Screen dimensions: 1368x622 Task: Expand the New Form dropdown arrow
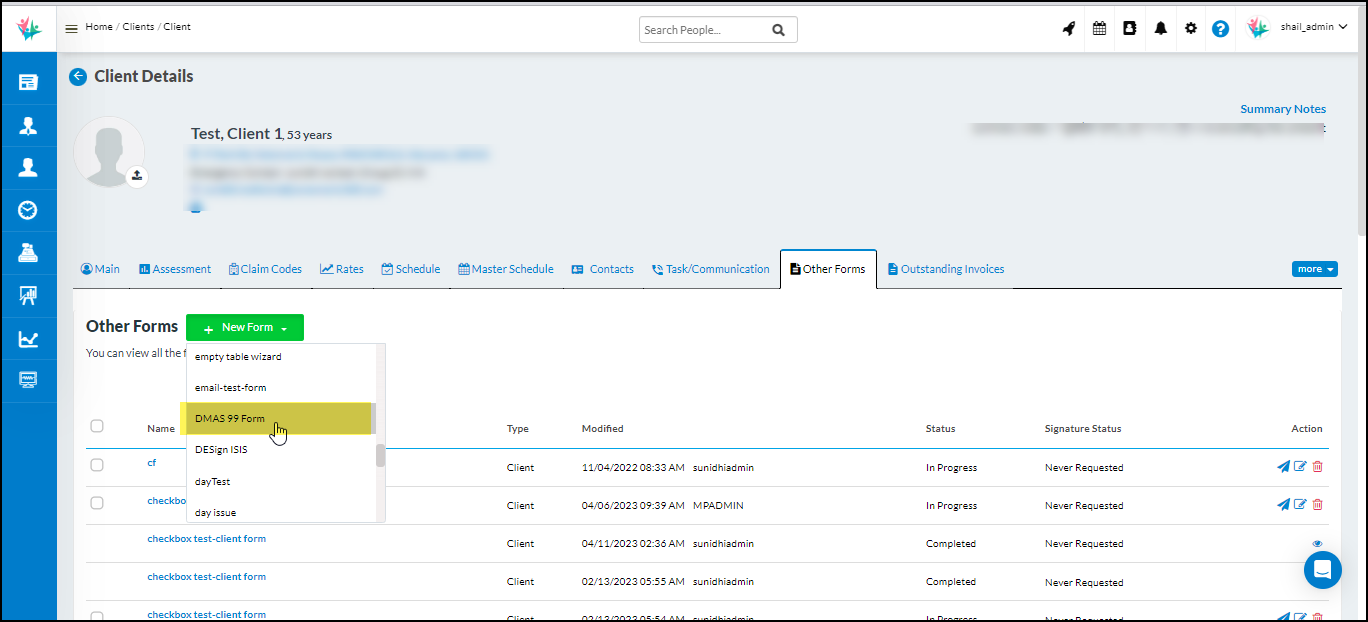point(284,327)
